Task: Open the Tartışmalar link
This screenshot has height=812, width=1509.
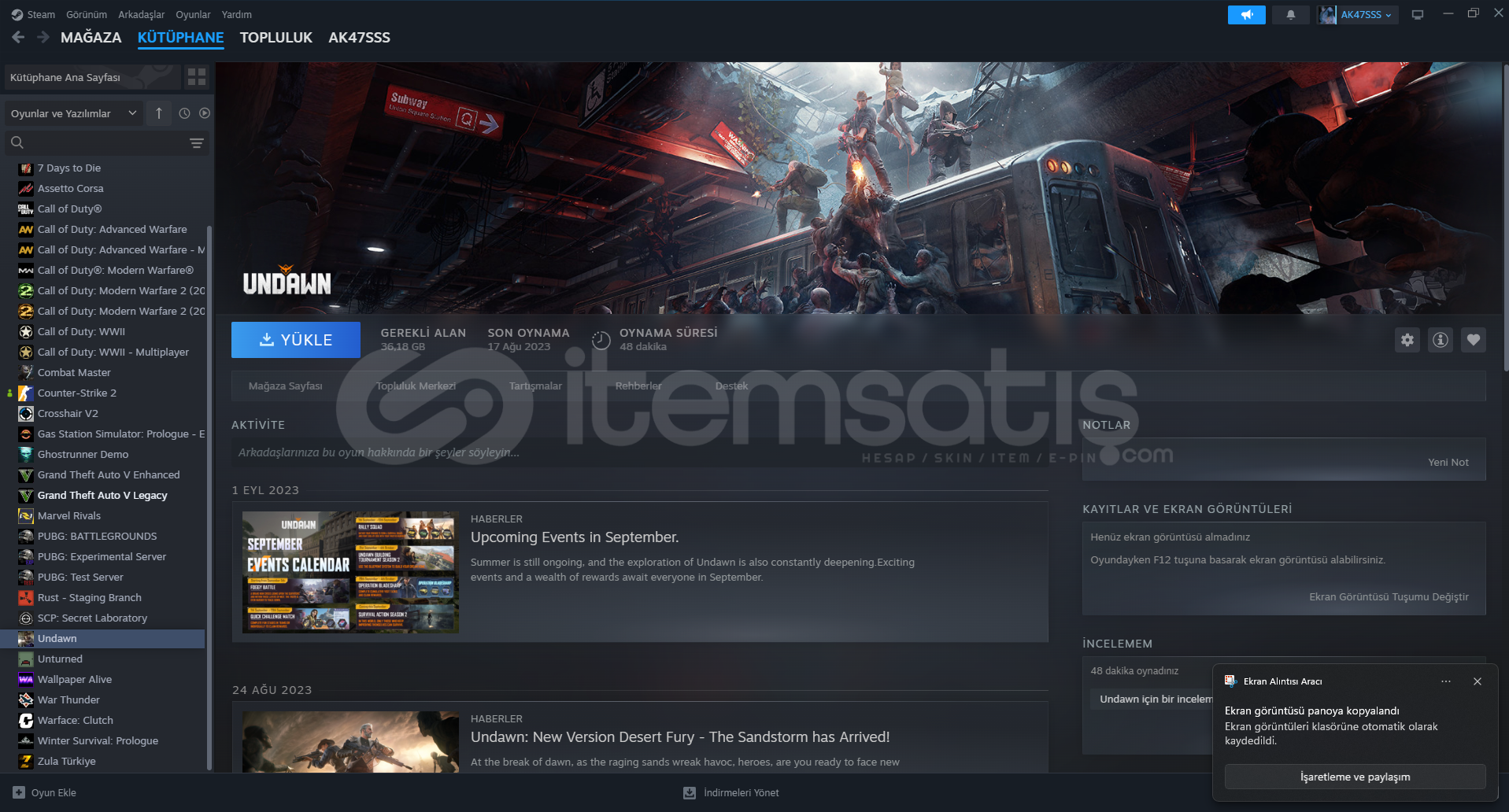Action: coord(535,386)
